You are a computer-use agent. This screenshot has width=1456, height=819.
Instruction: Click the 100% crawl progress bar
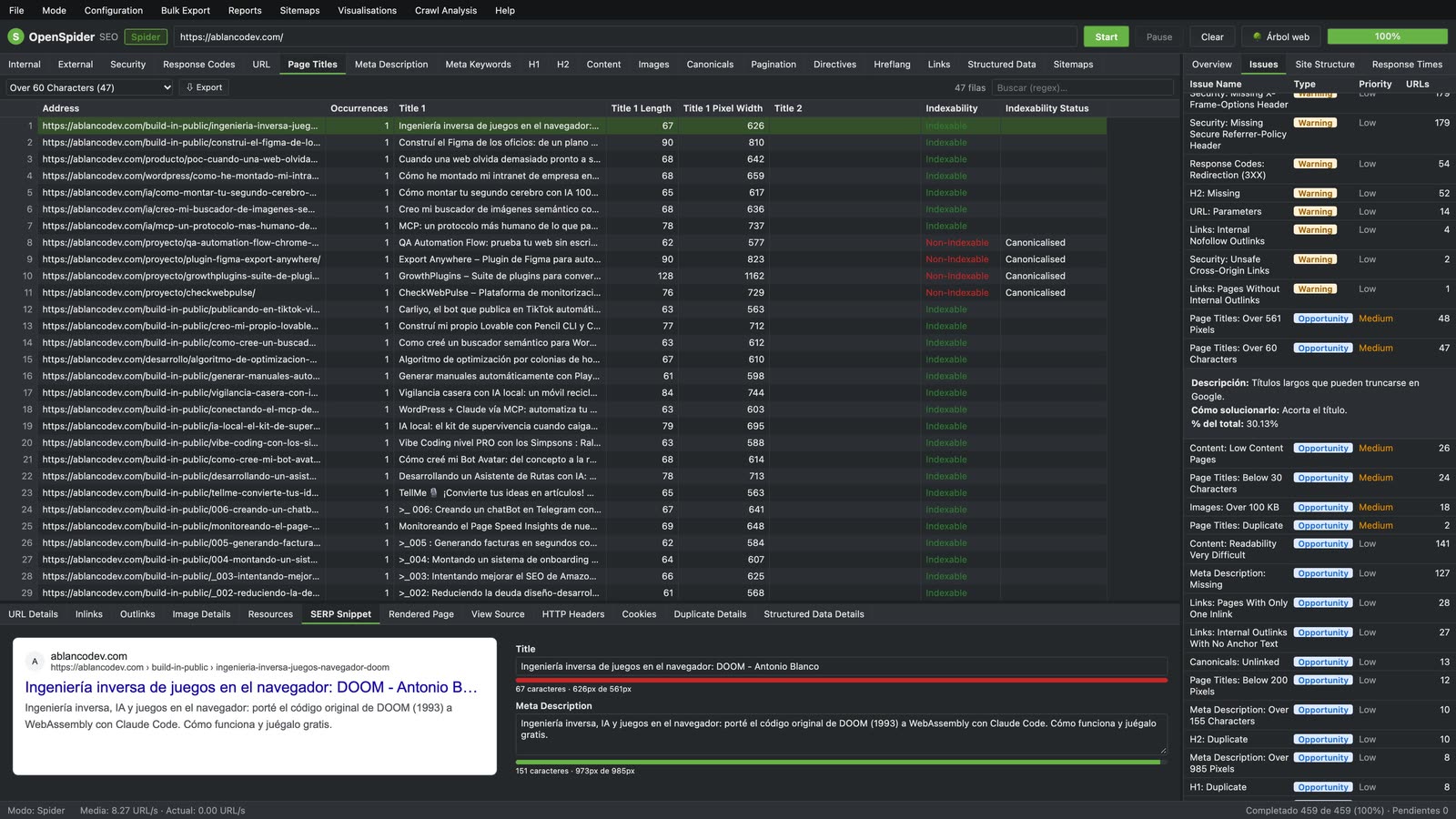coord(1387,36)
